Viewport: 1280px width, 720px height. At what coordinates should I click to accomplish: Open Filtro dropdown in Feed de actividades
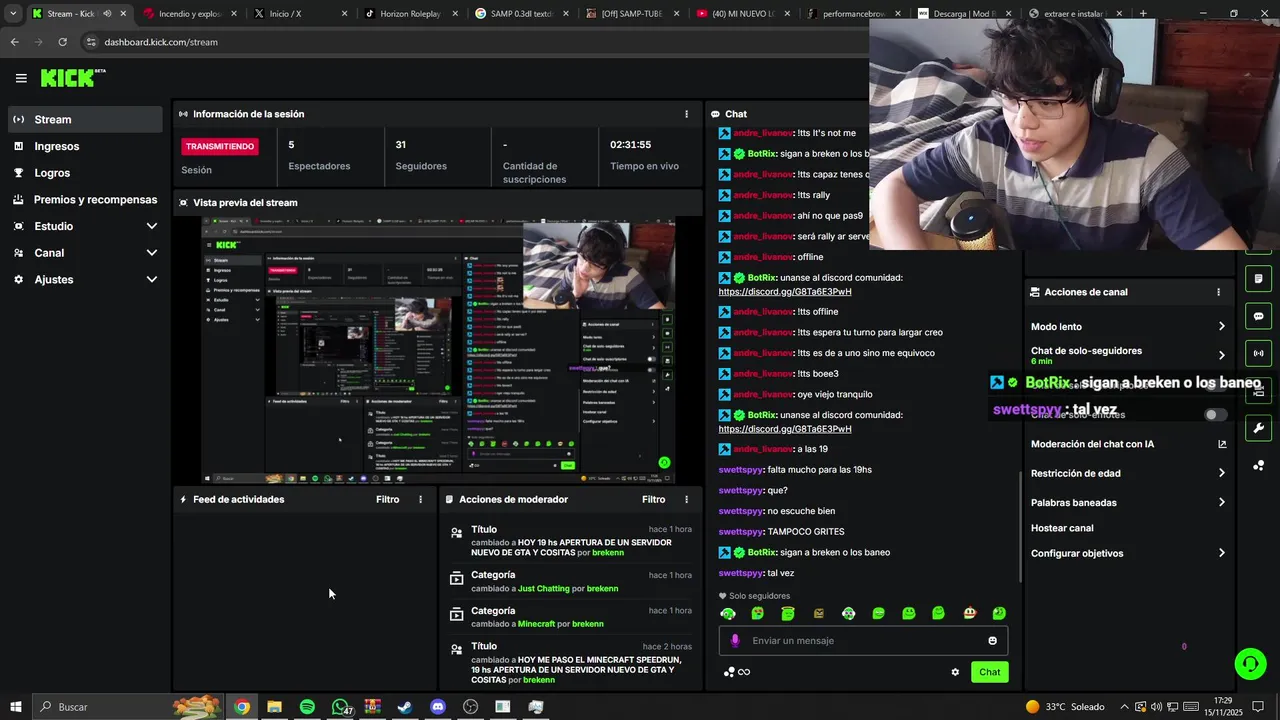[x=387, y=499]
